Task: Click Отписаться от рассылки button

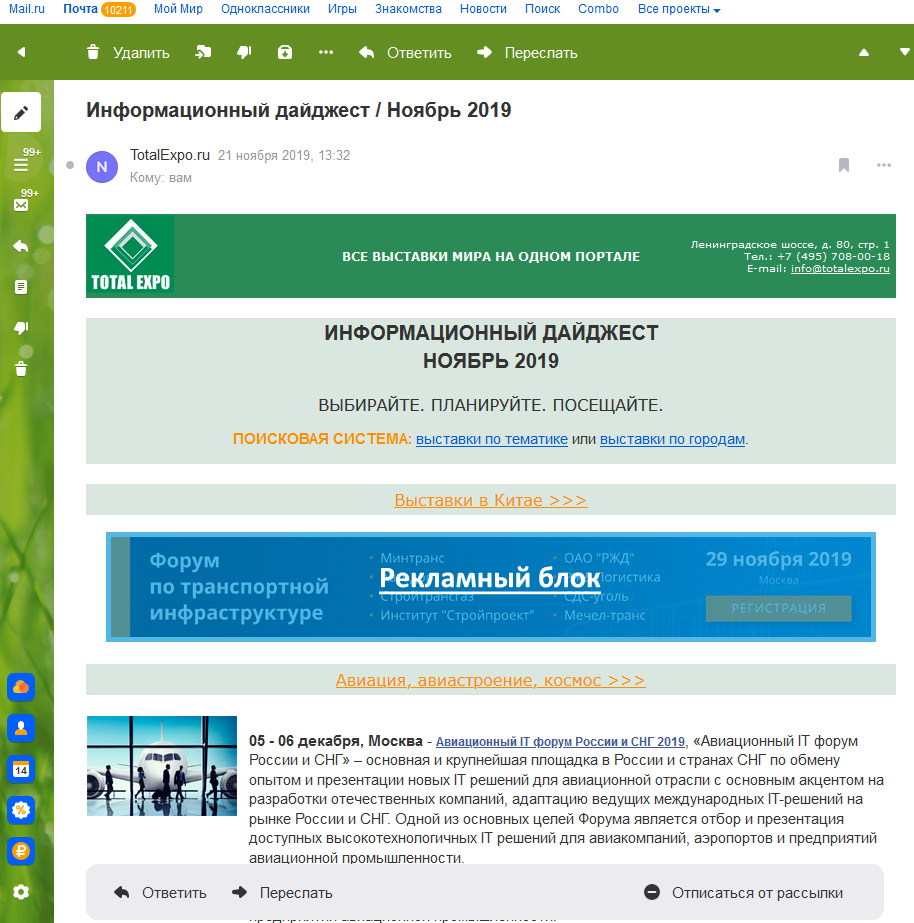Action: point(745,893)
